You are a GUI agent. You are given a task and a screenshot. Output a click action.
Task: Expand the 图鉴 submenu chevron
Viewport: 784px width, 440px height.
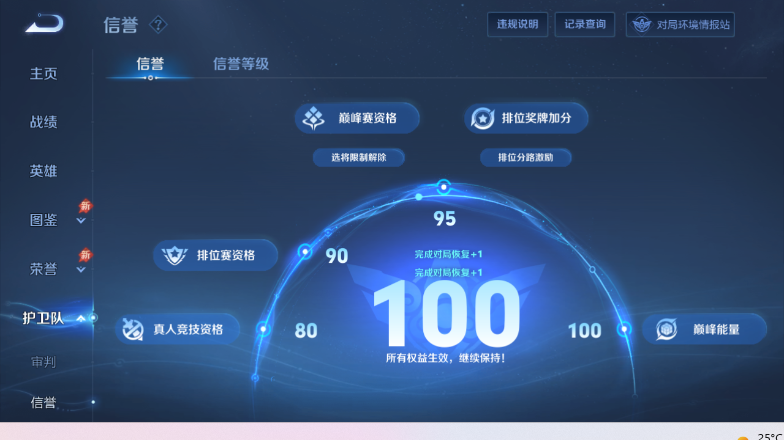81,220
